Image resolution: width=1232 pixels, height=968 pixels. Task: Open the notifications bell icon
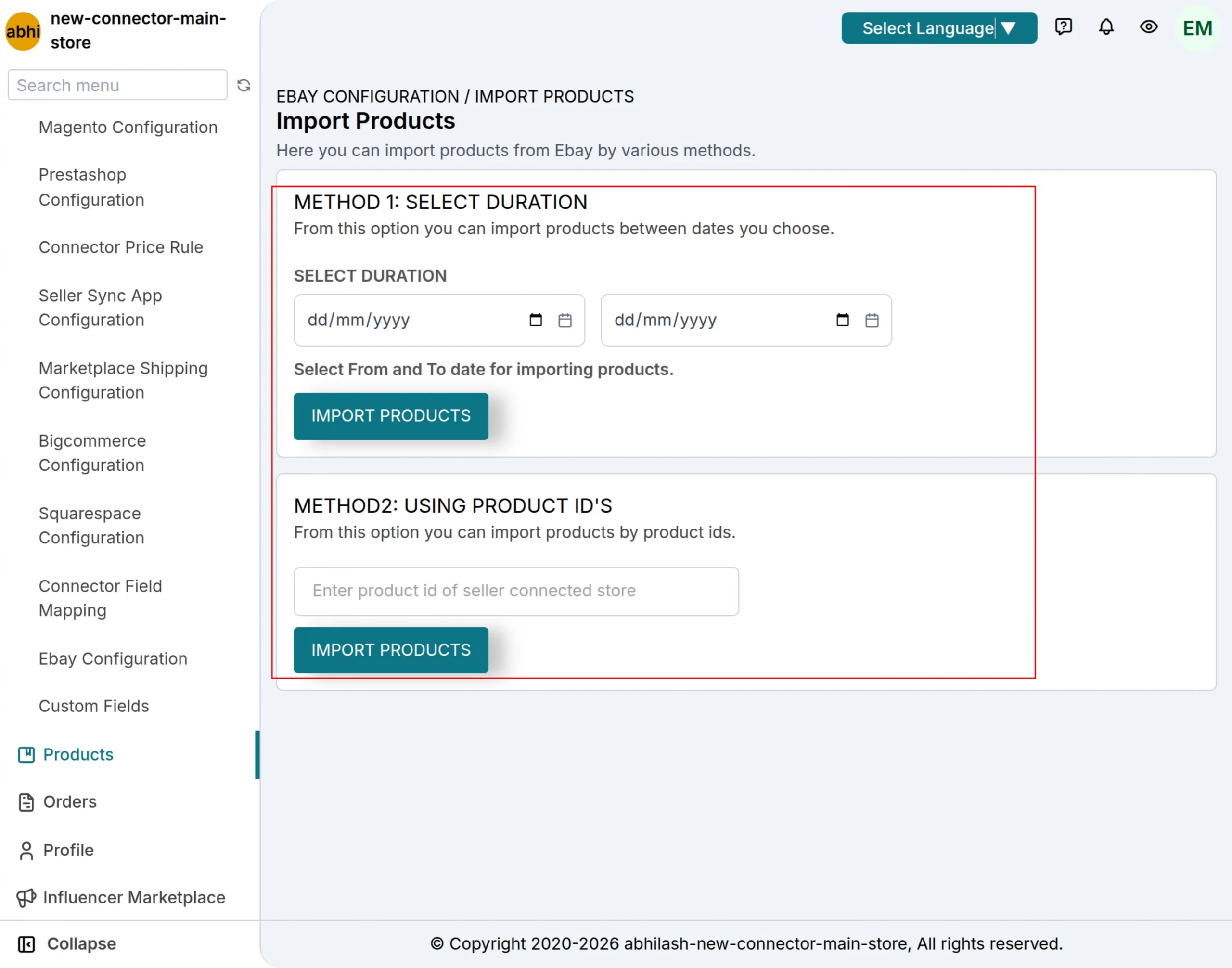click(x=1106, y=26)
